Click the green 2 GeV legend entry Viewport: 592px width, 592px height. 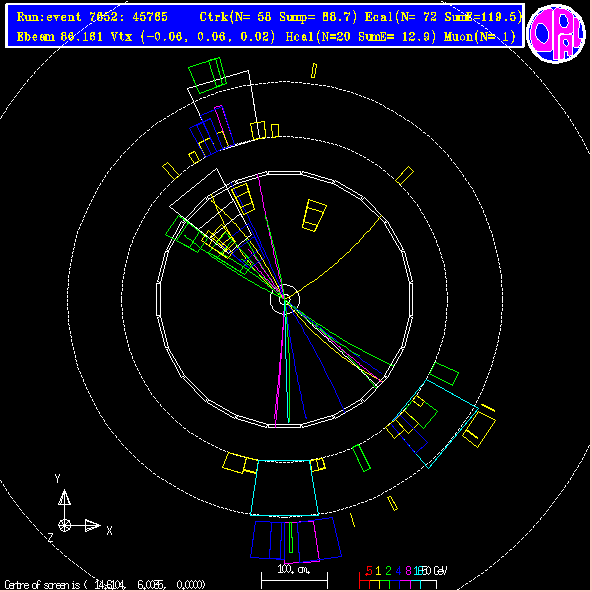388,570
